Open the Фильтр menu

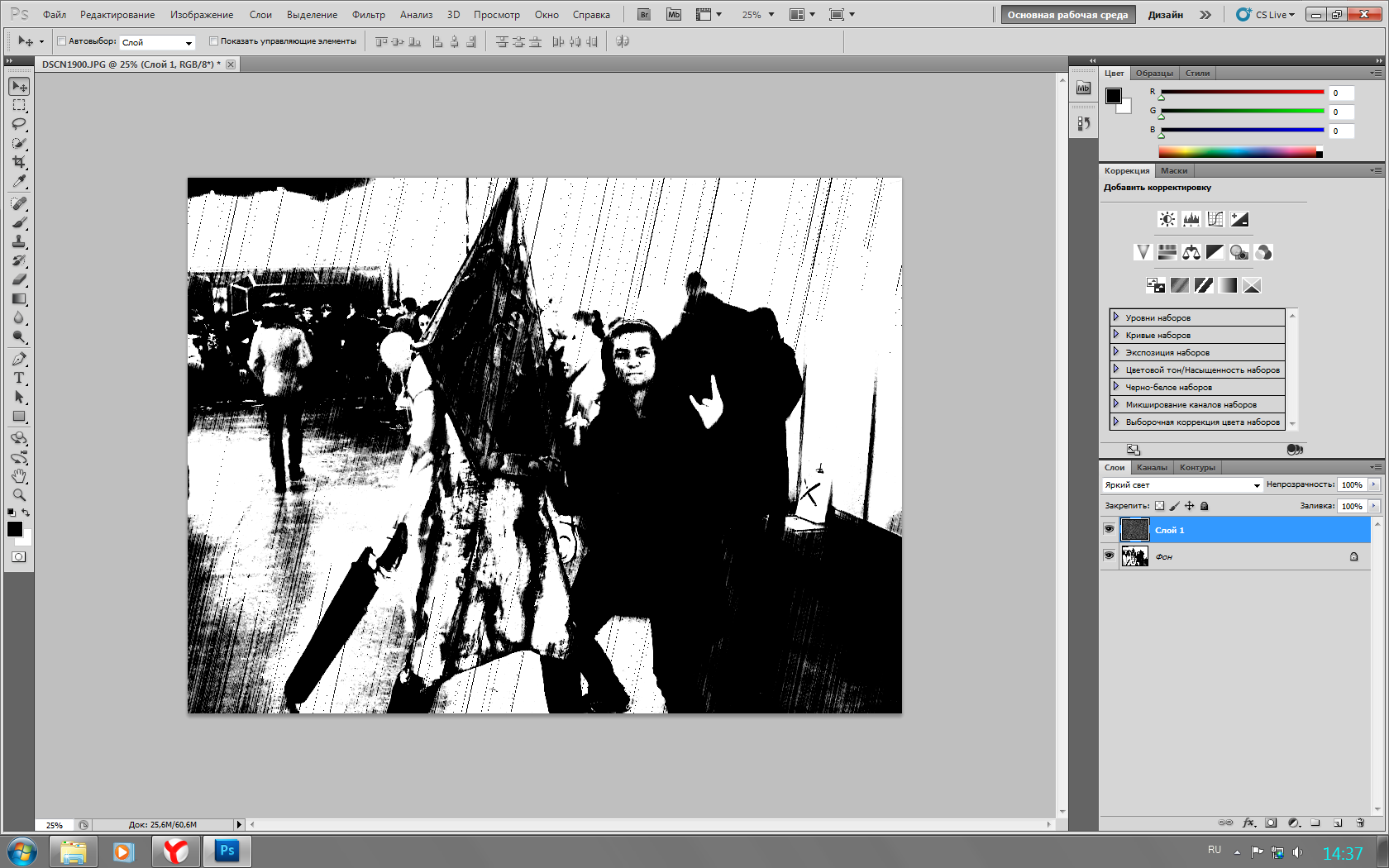click(368, 15)
